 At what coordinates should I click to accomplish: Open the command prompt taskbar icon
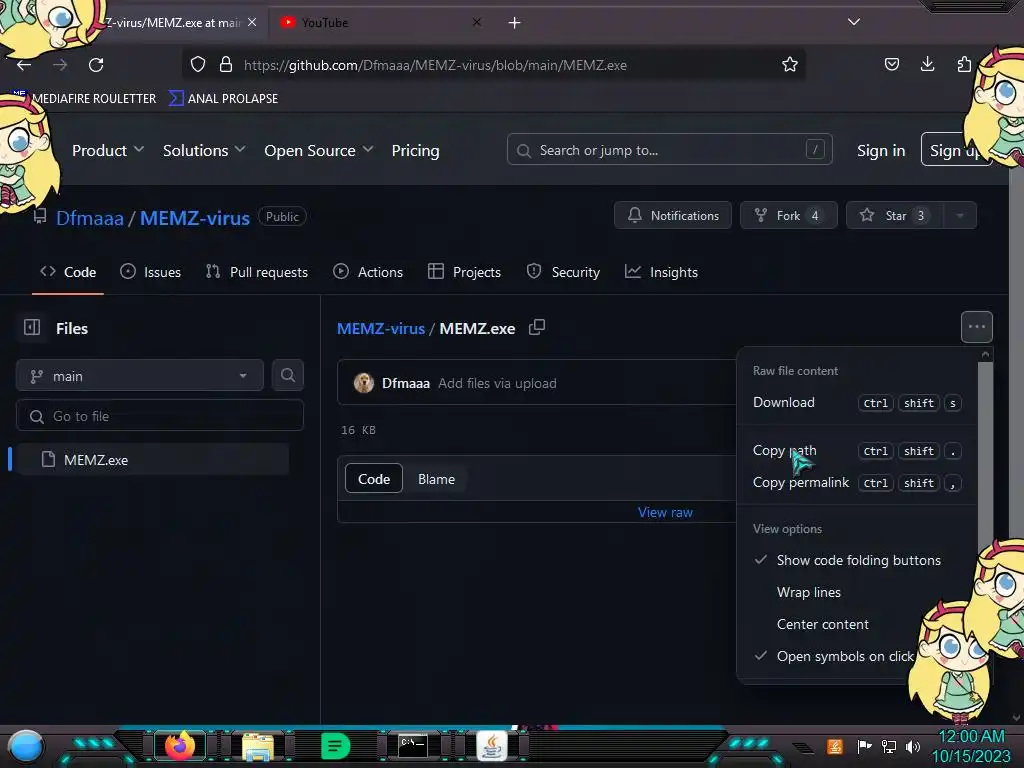(413, 746)
